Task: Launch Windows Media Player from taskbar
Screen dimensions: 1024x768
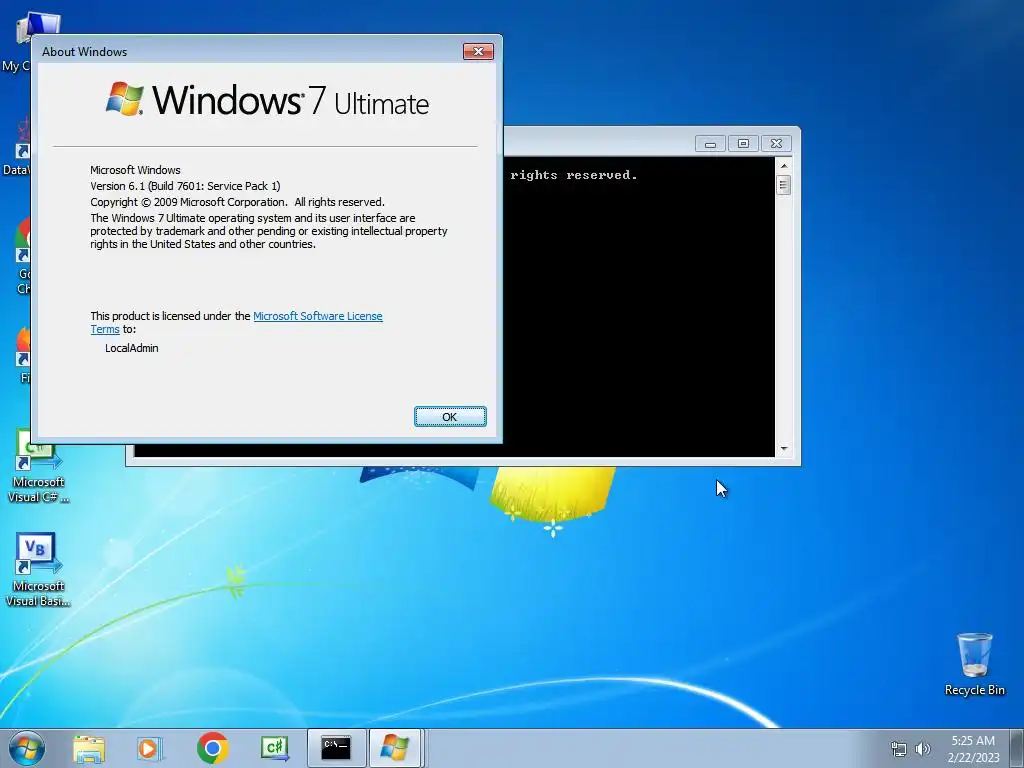Action: pos(150,748)
